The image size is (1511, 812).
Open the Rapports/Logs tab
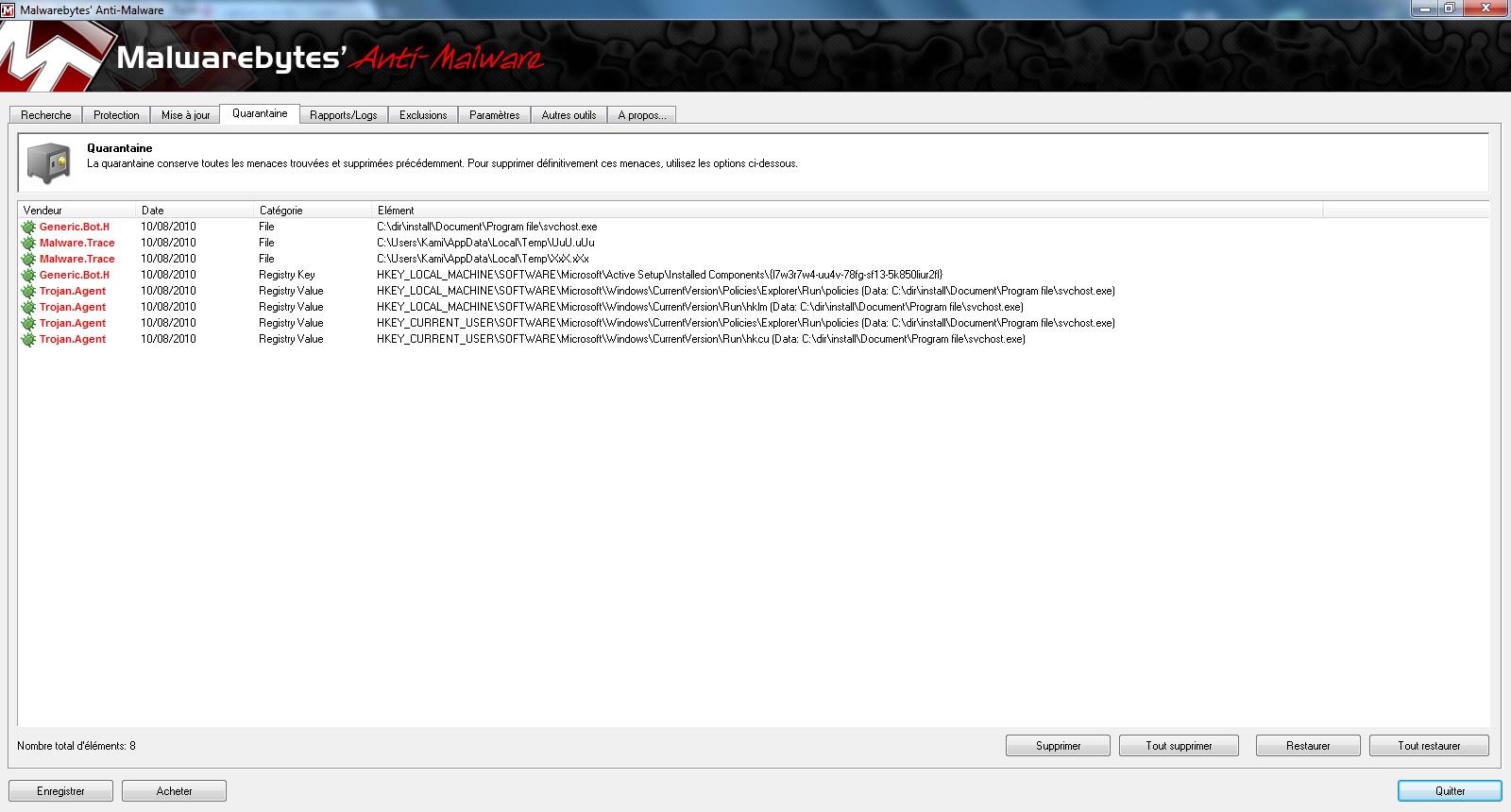point(344,115)
